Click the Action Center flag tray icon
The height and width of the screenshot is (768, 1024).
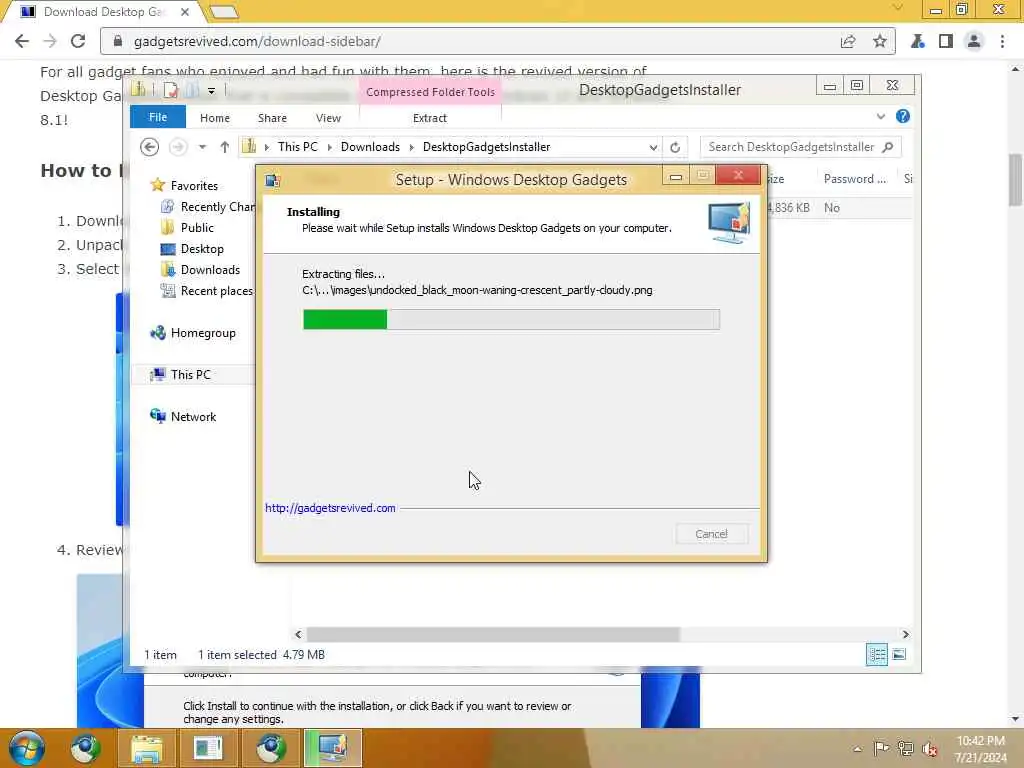pos(880,748)
